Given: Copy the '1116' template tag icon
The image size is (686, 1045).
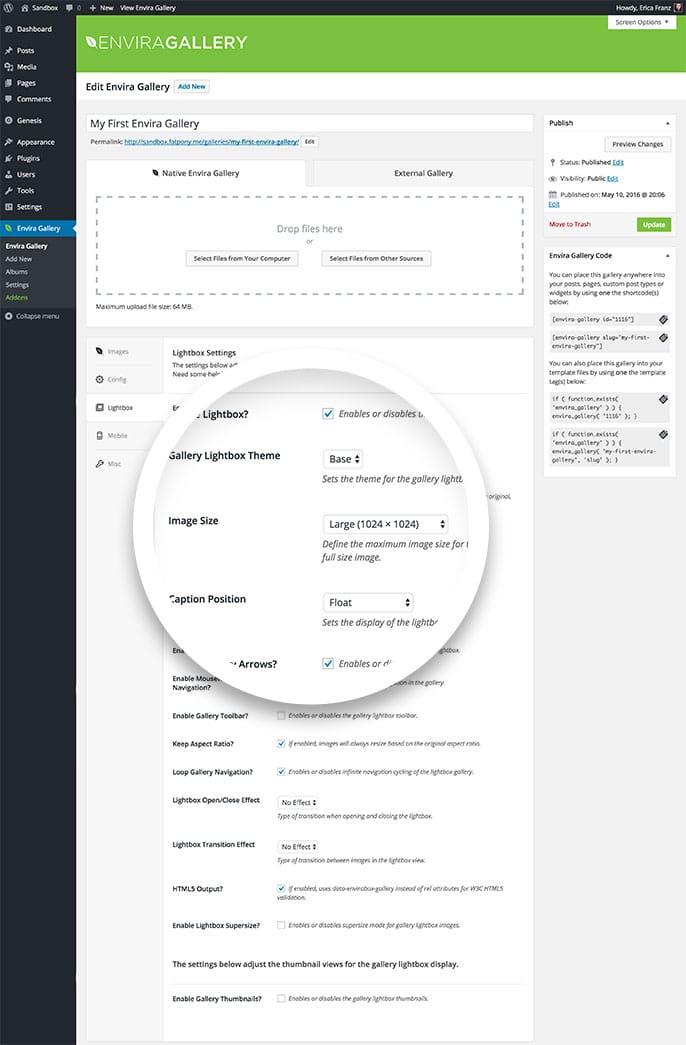Looking at the screenshot, I should tap(663, 399).
